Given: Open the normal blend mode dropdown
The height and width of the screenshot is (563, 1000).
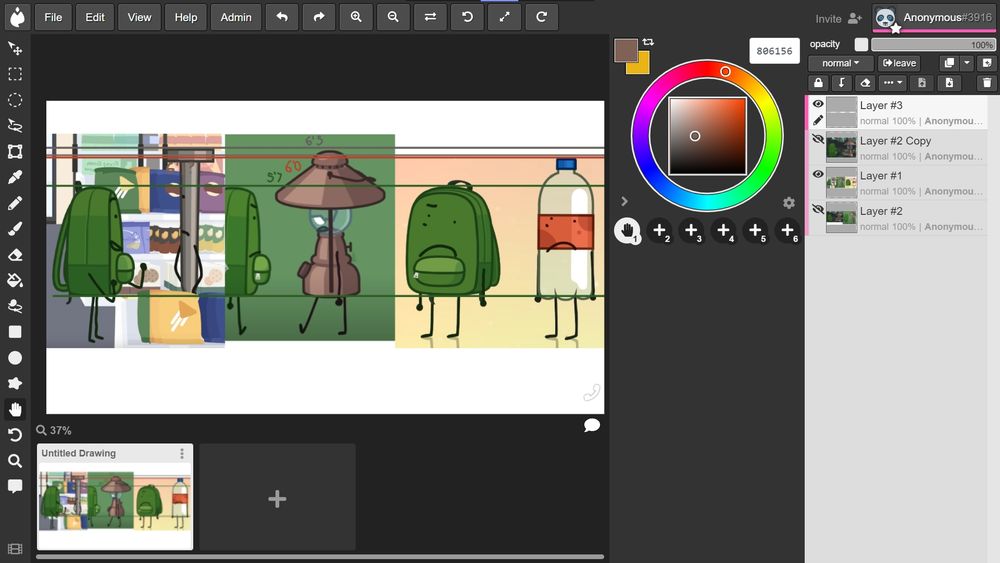Looking at the screenshot, I should point(840,63).
